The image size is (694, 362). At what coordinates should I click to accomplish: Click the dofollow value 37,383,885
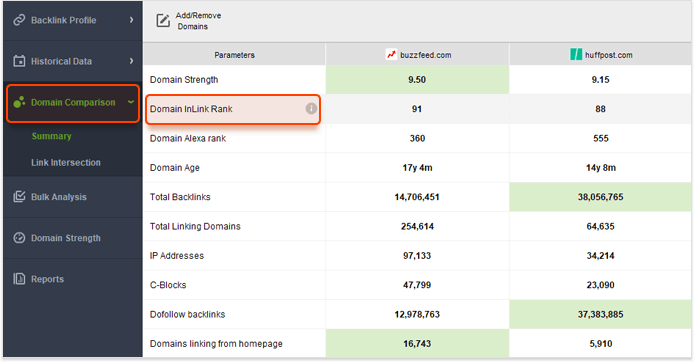point(600,314)
